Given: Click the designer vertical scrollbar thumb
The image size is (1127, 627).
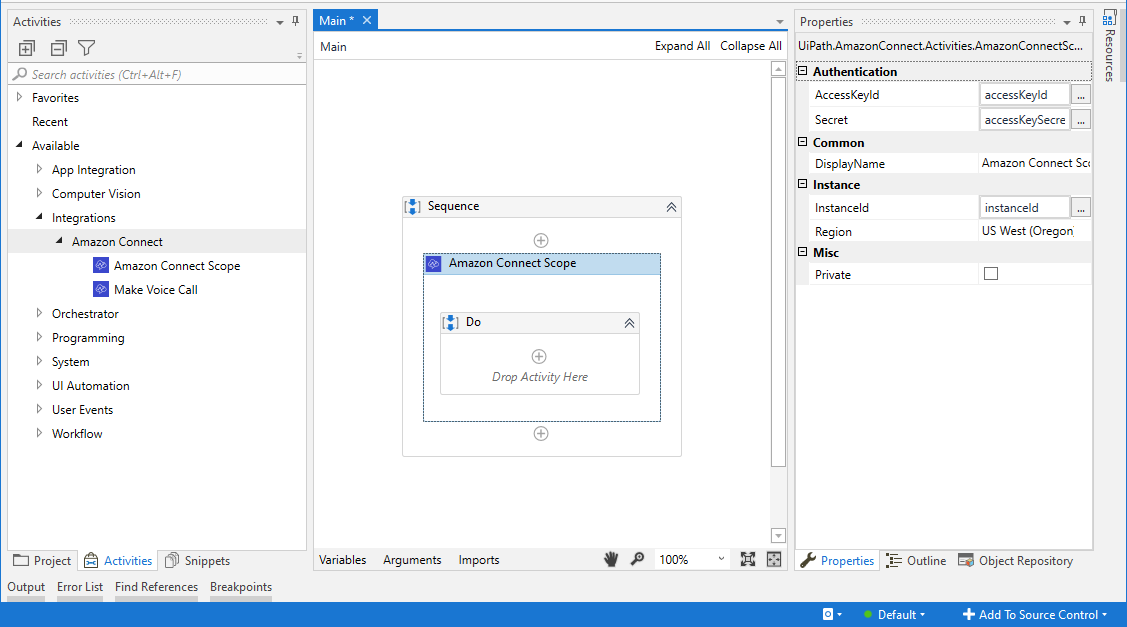Looking at the screenshot, I should (x=778, y=272).
